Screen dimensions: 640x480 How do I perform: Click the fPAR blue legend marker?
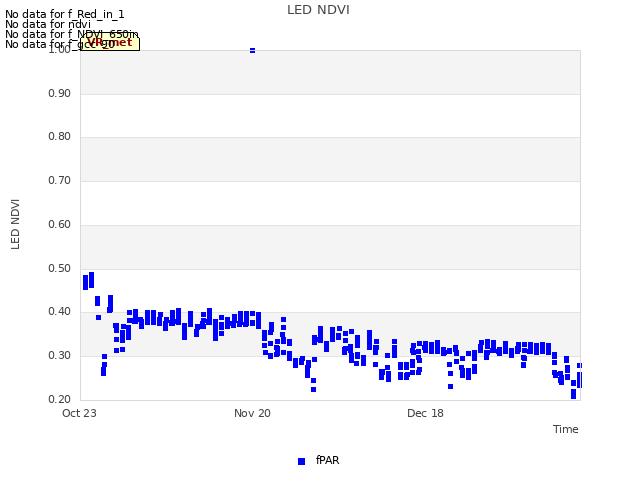point(301,461)
